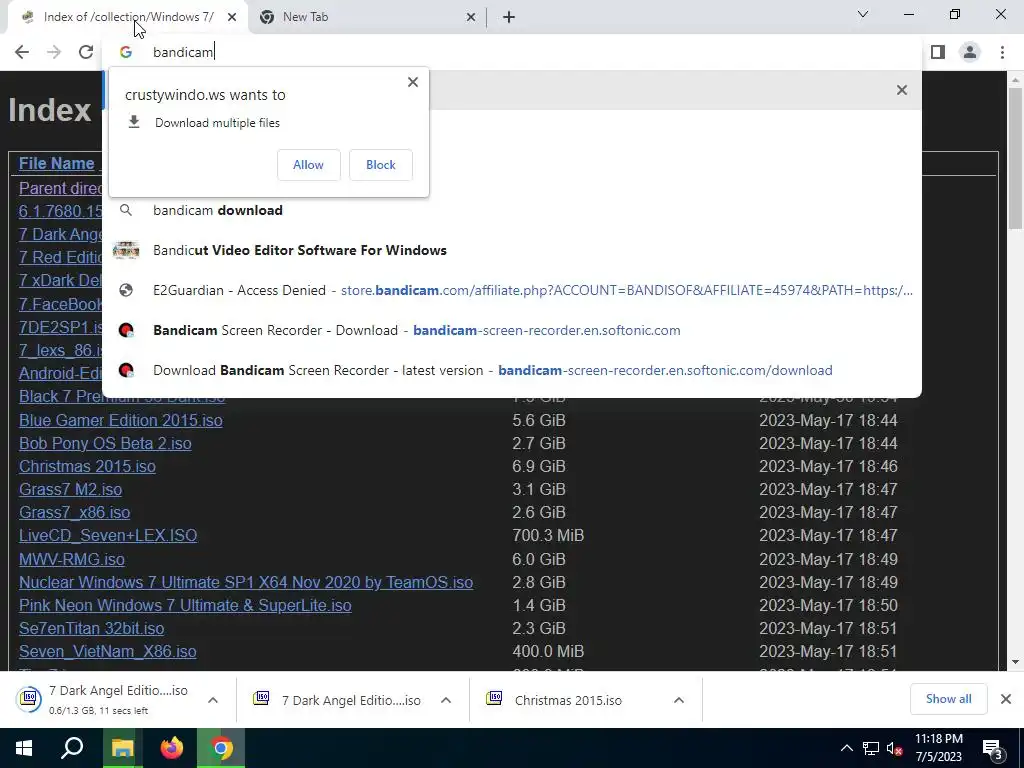Open Windows Start menu
The image size is (1024, 768).
click(24, 748)
